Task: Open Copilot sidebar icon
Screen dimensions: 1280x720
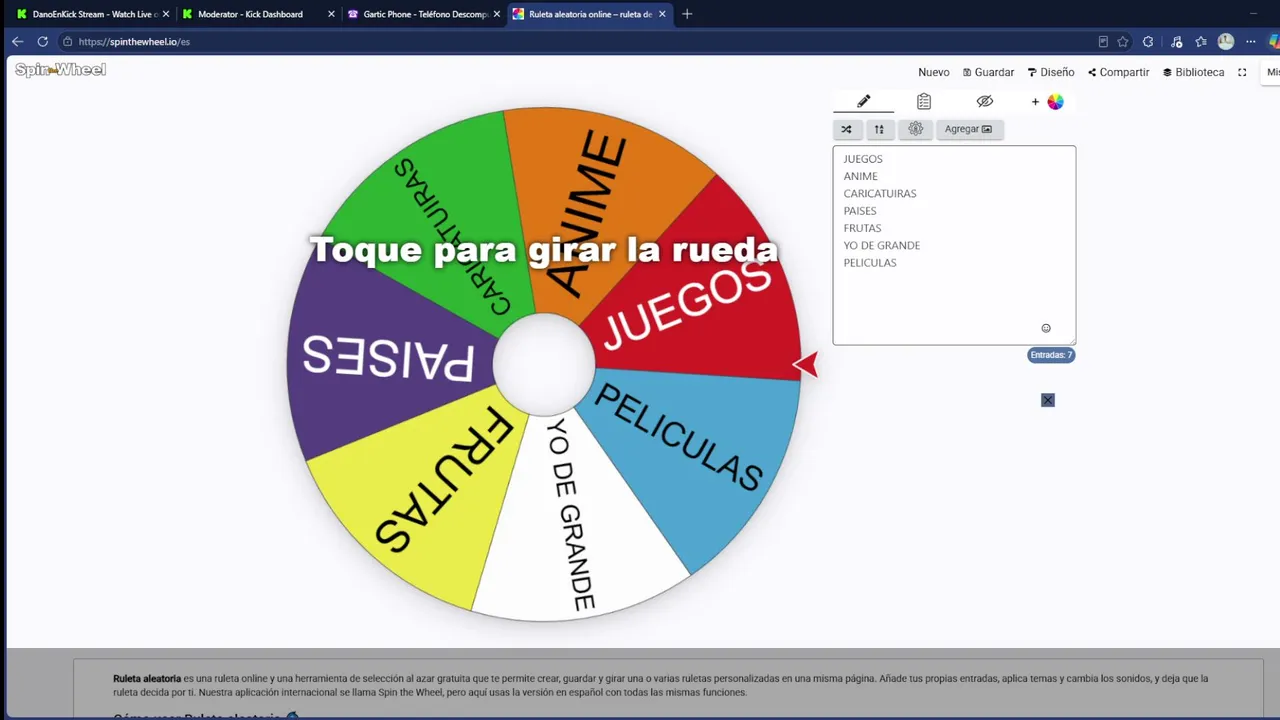Action: click(1274, 42)
